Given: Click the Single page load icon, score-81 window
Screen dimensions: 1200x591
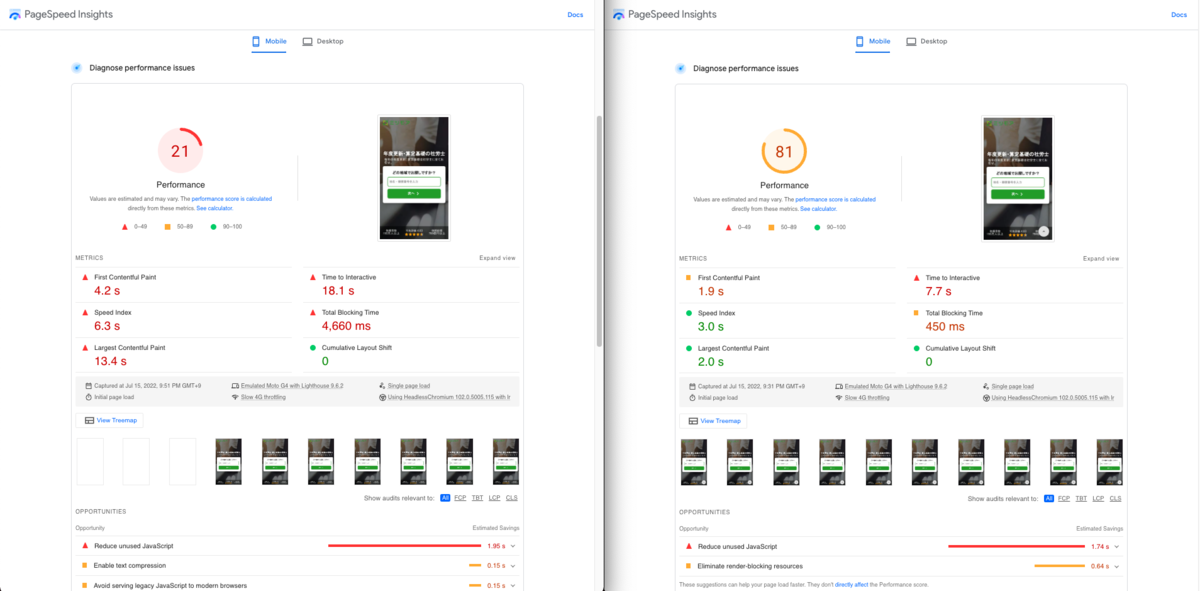Looking at the screenshot, I should (x=987, y=385).
